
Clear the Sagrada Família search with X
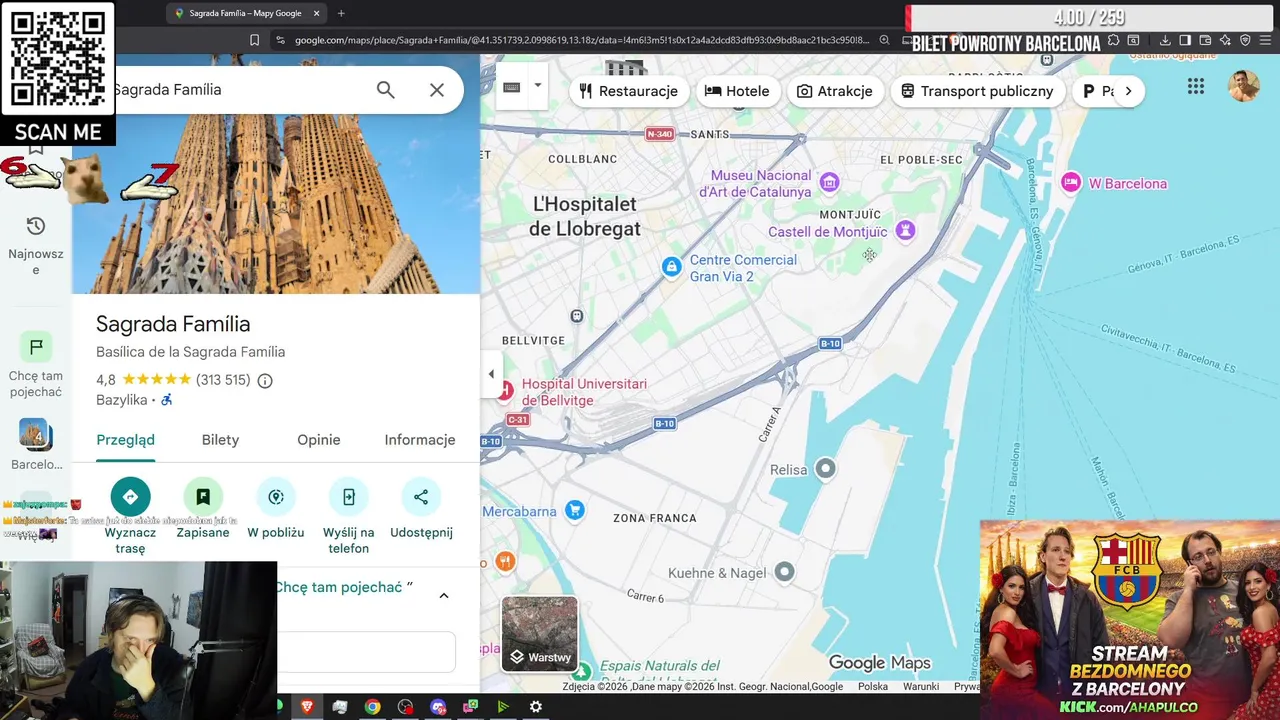pyautogui.click(x=437, y=90)
